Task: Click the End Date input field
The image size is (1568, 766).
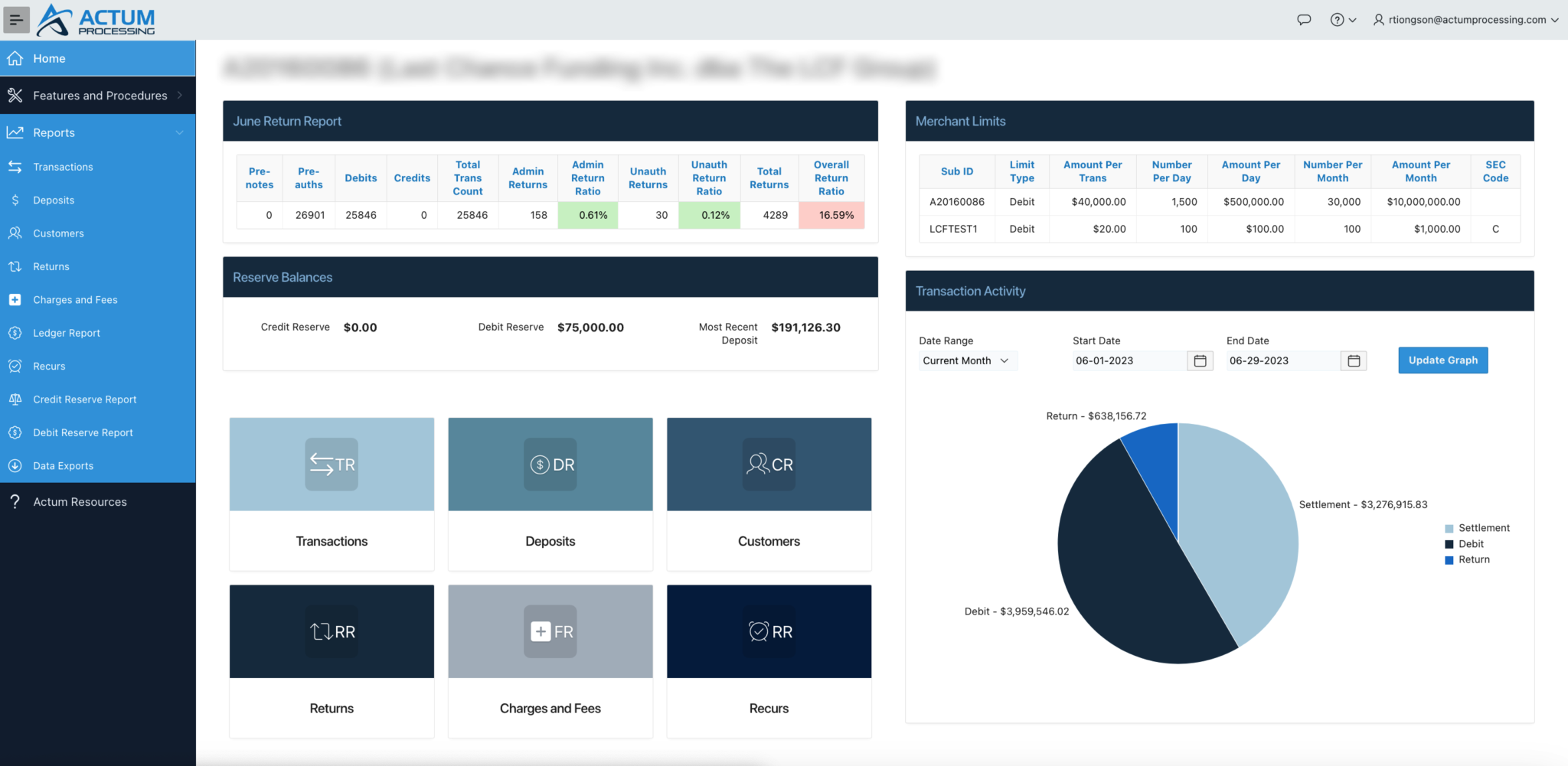Action: [x=1283, y=360]
